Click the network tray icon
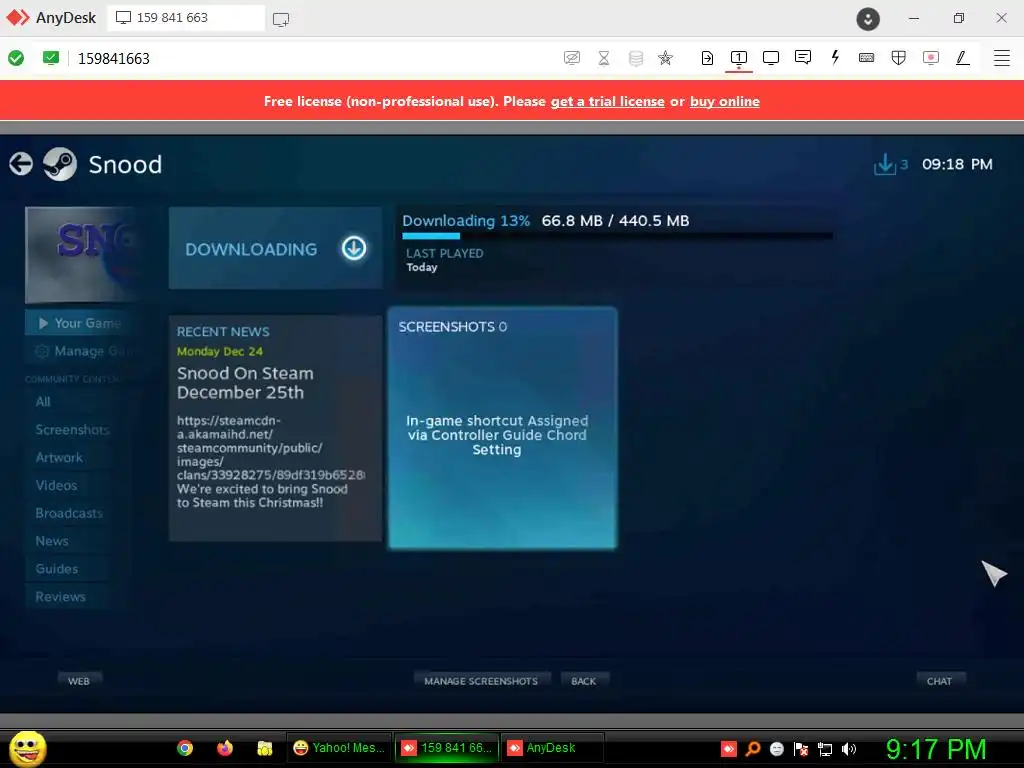 (825, 748)
